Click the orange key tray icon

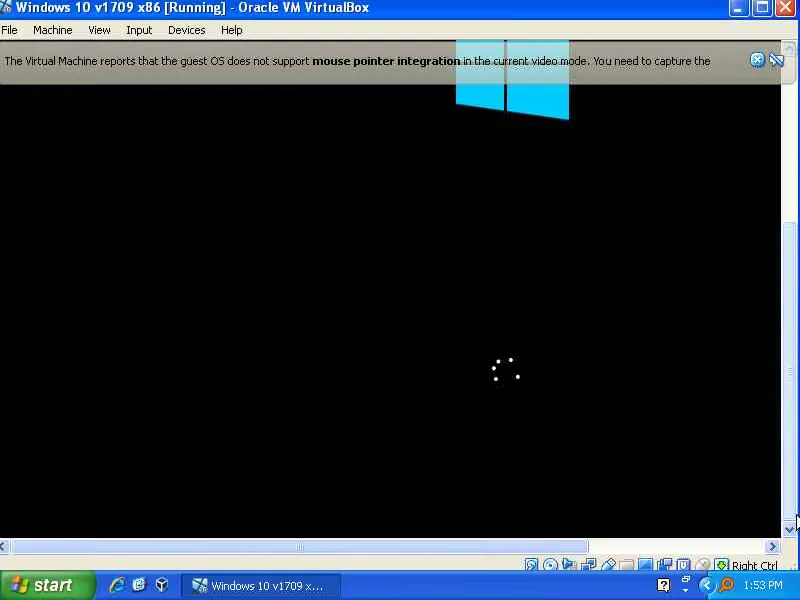point(726,585)
